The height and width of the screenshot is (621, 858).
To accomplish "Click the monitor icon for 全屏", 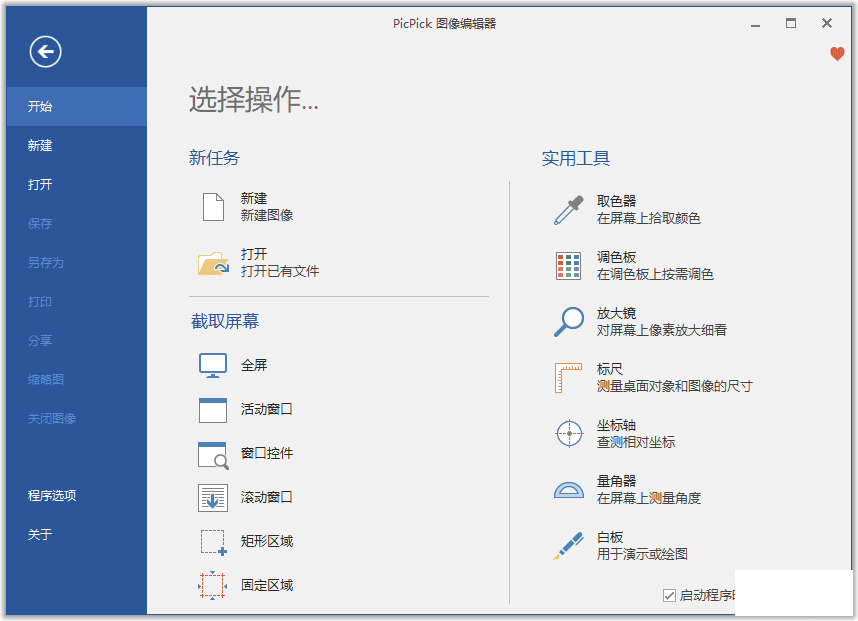I will [x=213, y=365].
